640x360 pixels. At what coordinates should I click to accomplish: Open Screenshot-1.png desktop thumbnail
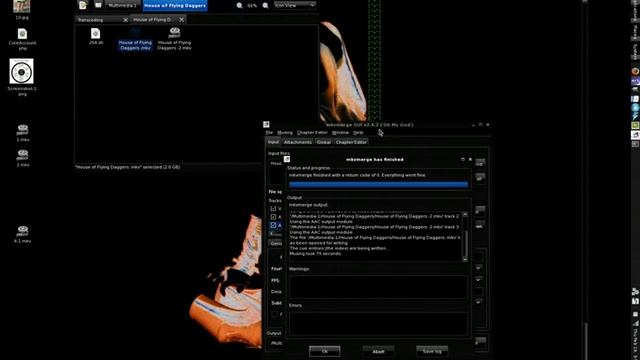click(x=22, y=77)
